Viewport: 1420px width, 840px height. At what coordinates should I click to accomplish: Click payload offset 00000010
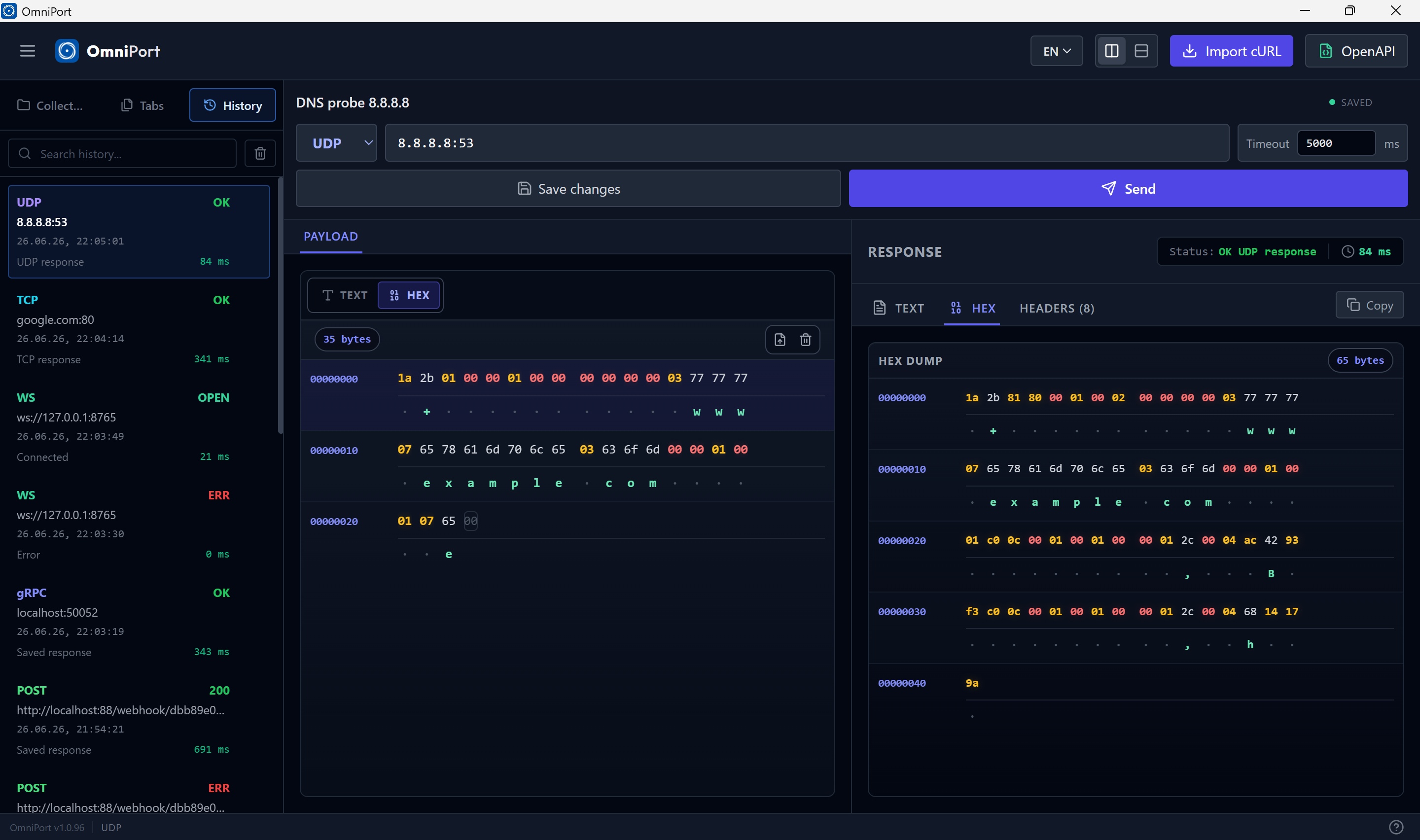pyautogui.click(x=334, y=451)
